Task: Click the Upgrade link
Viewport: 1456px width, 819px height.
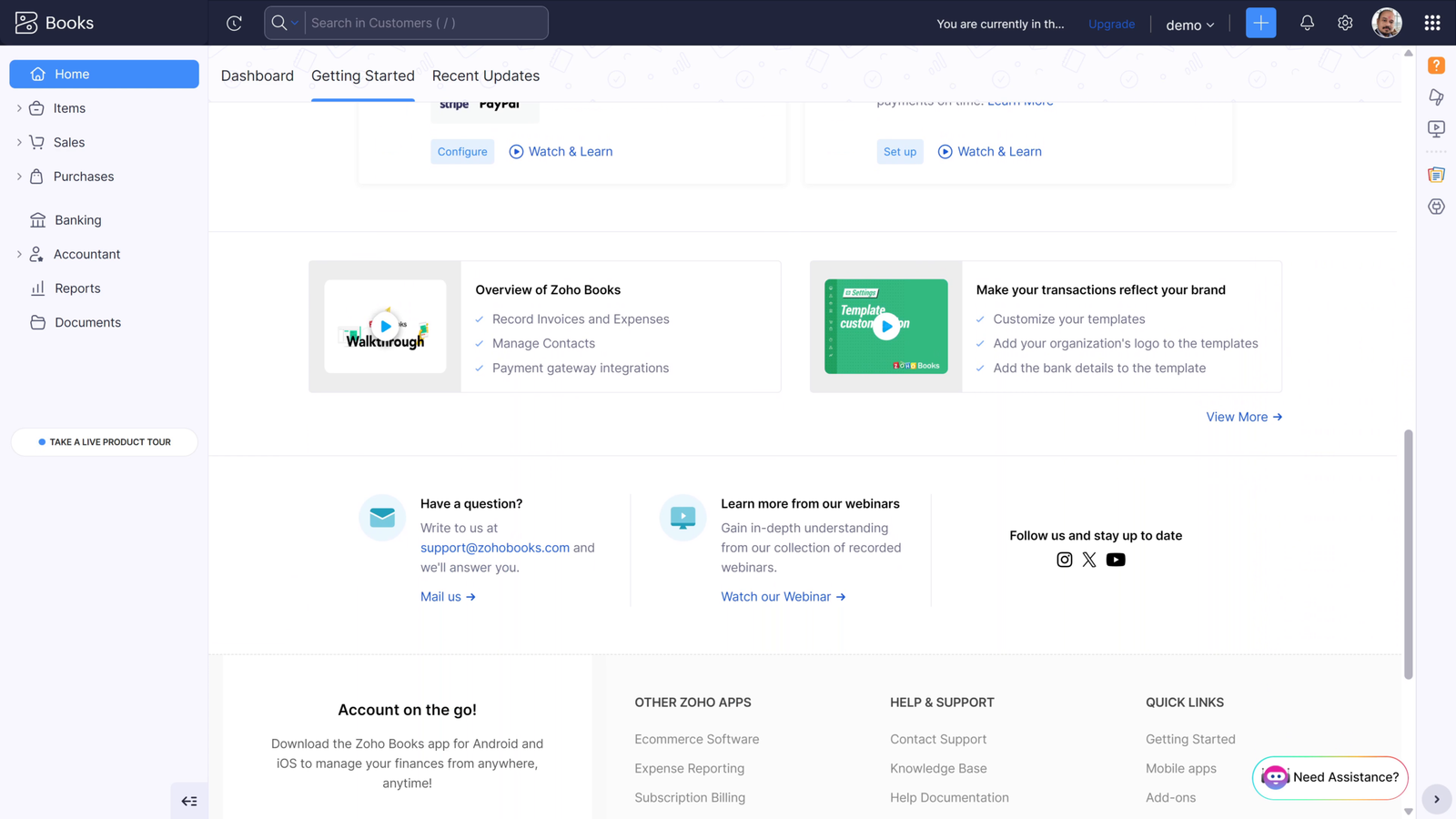Action: 1111,24
